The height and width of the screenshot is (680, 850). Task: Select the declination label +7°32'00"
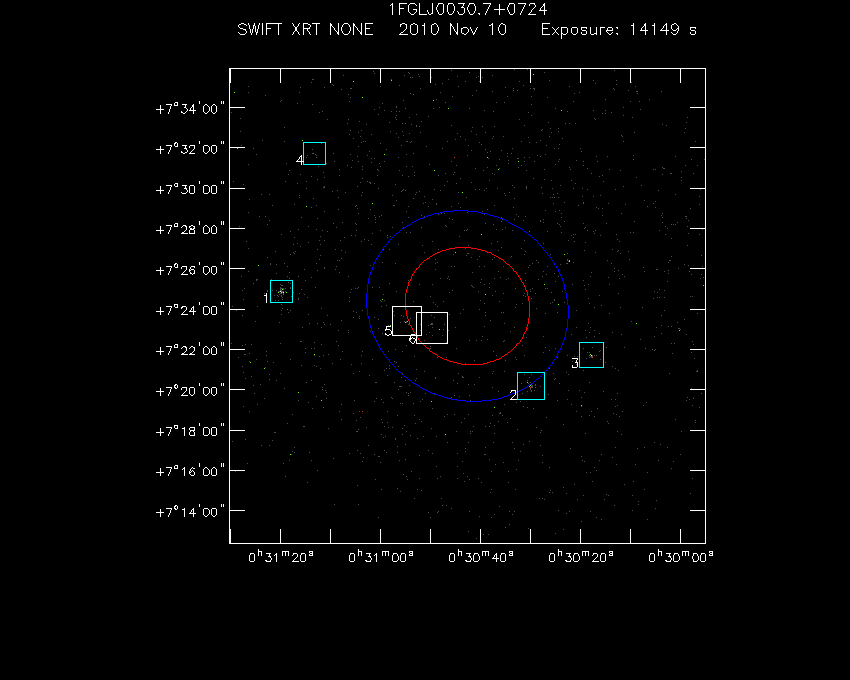click(x=190, y=149)
